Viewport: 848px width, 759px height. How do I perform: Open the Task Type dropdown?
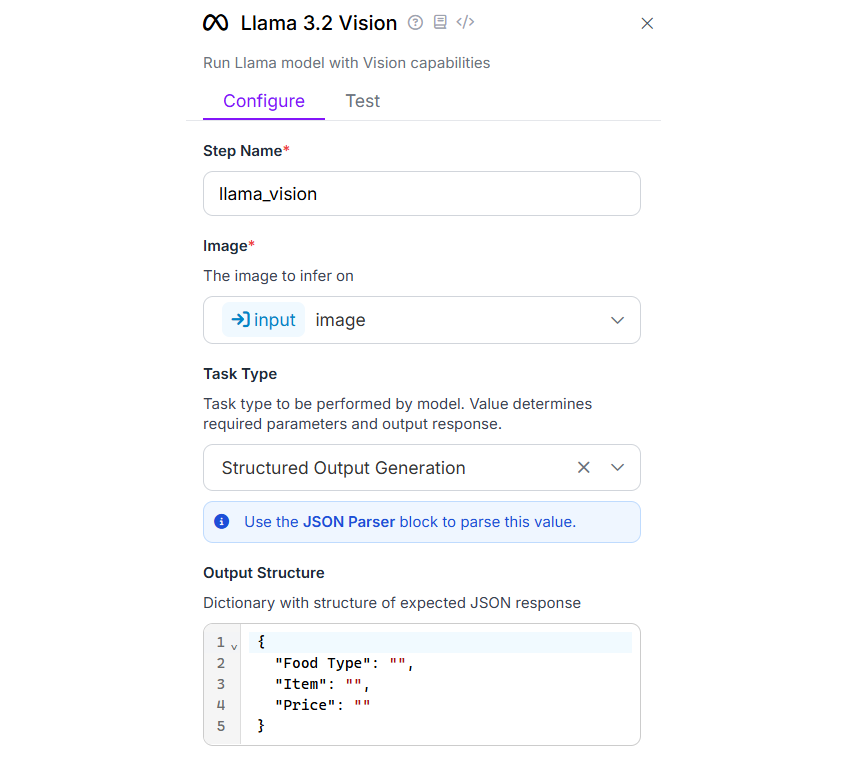[617, 467]
